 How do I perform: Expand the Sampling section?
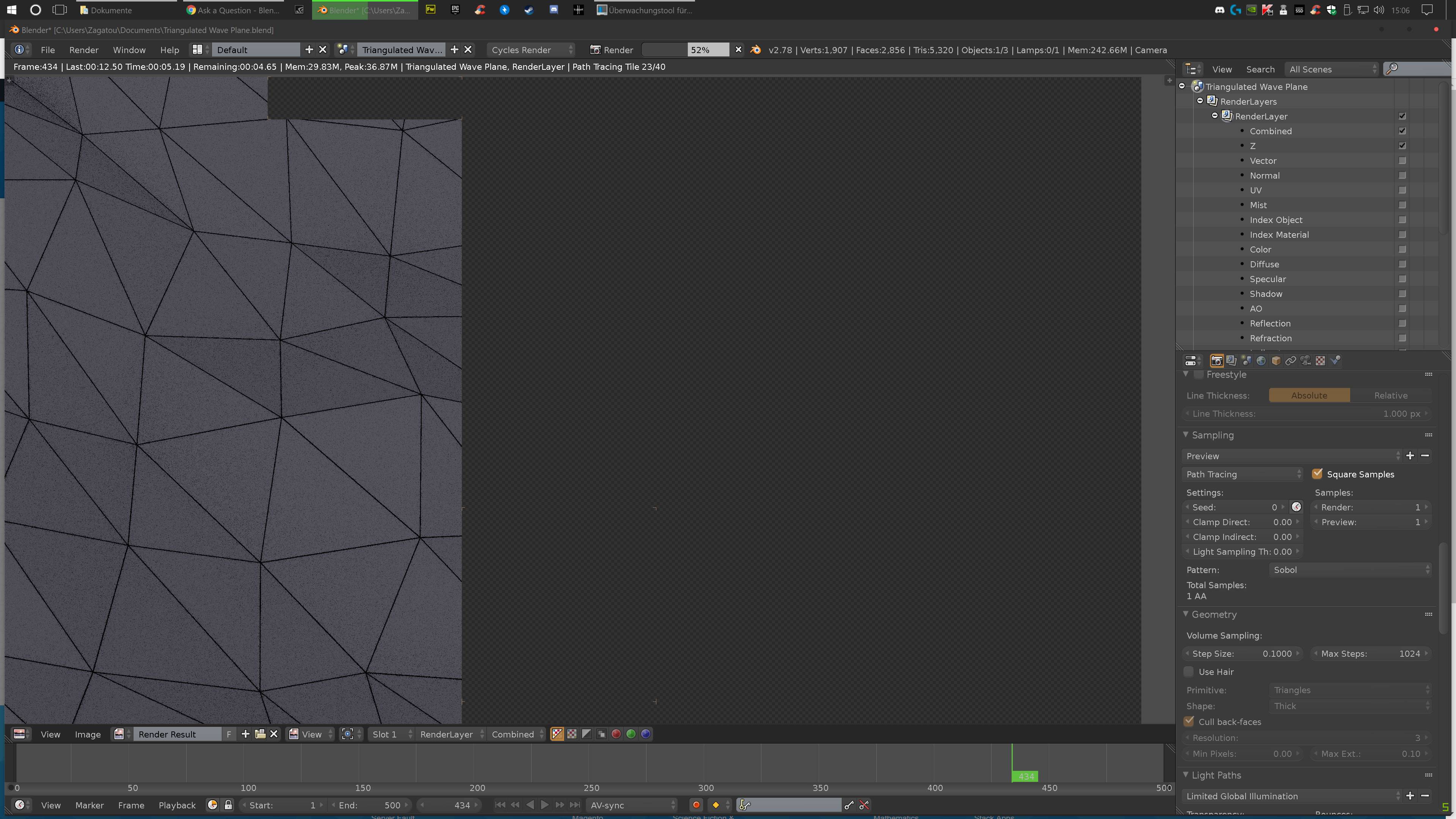pos(1213,434)
